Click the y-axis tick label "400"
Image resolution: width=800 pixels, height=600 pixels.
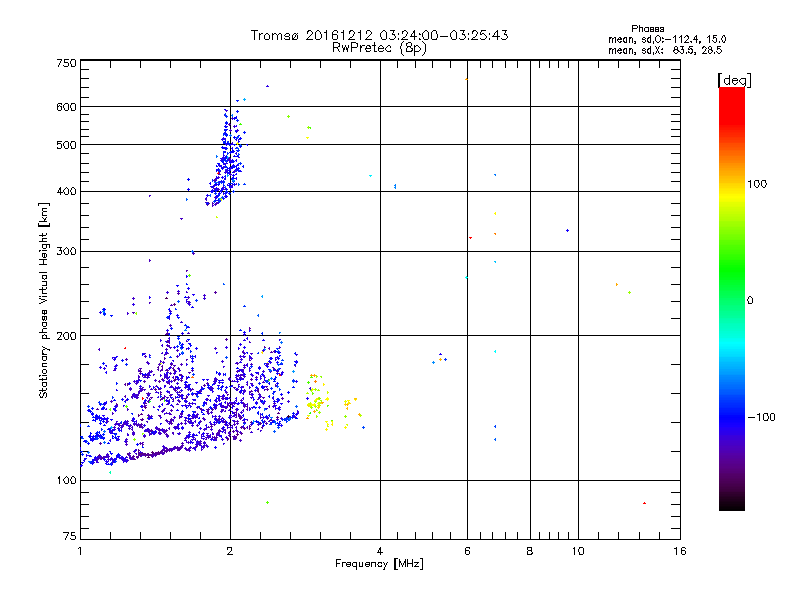[66, 192]
